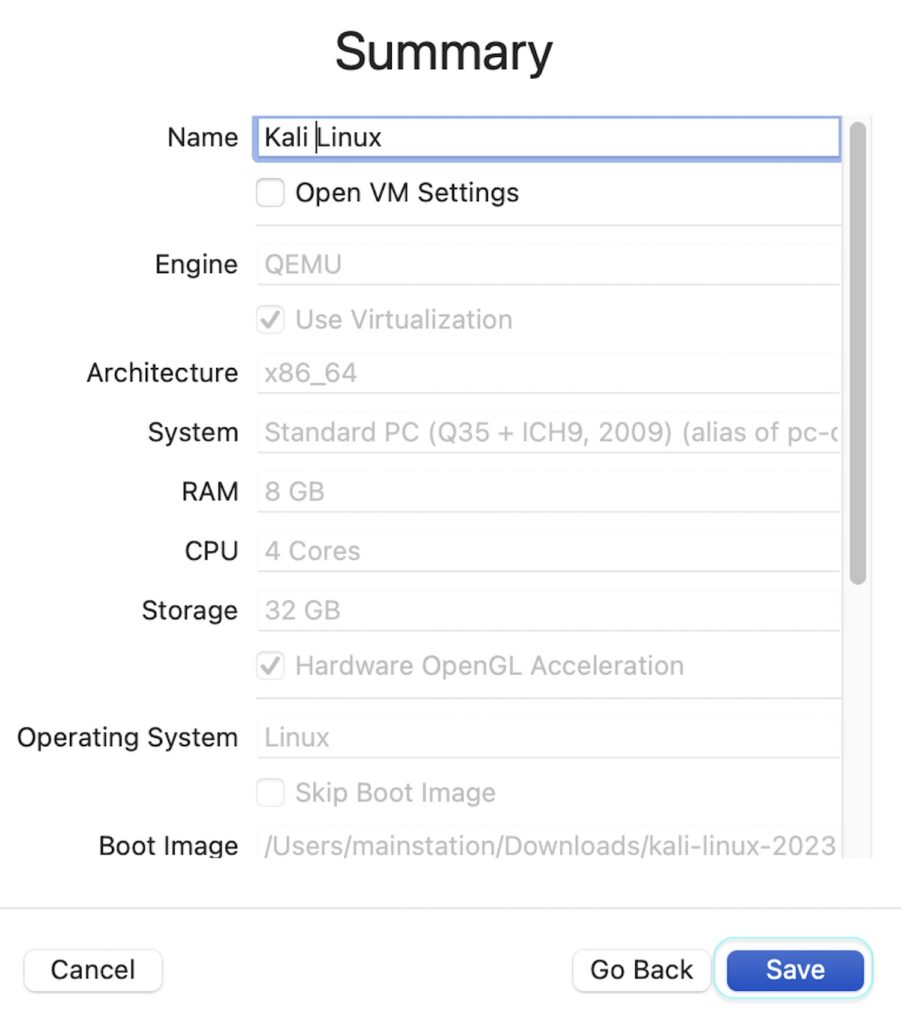
Task: Select the Engine field showing QEMU
Action: coord(548,264)
